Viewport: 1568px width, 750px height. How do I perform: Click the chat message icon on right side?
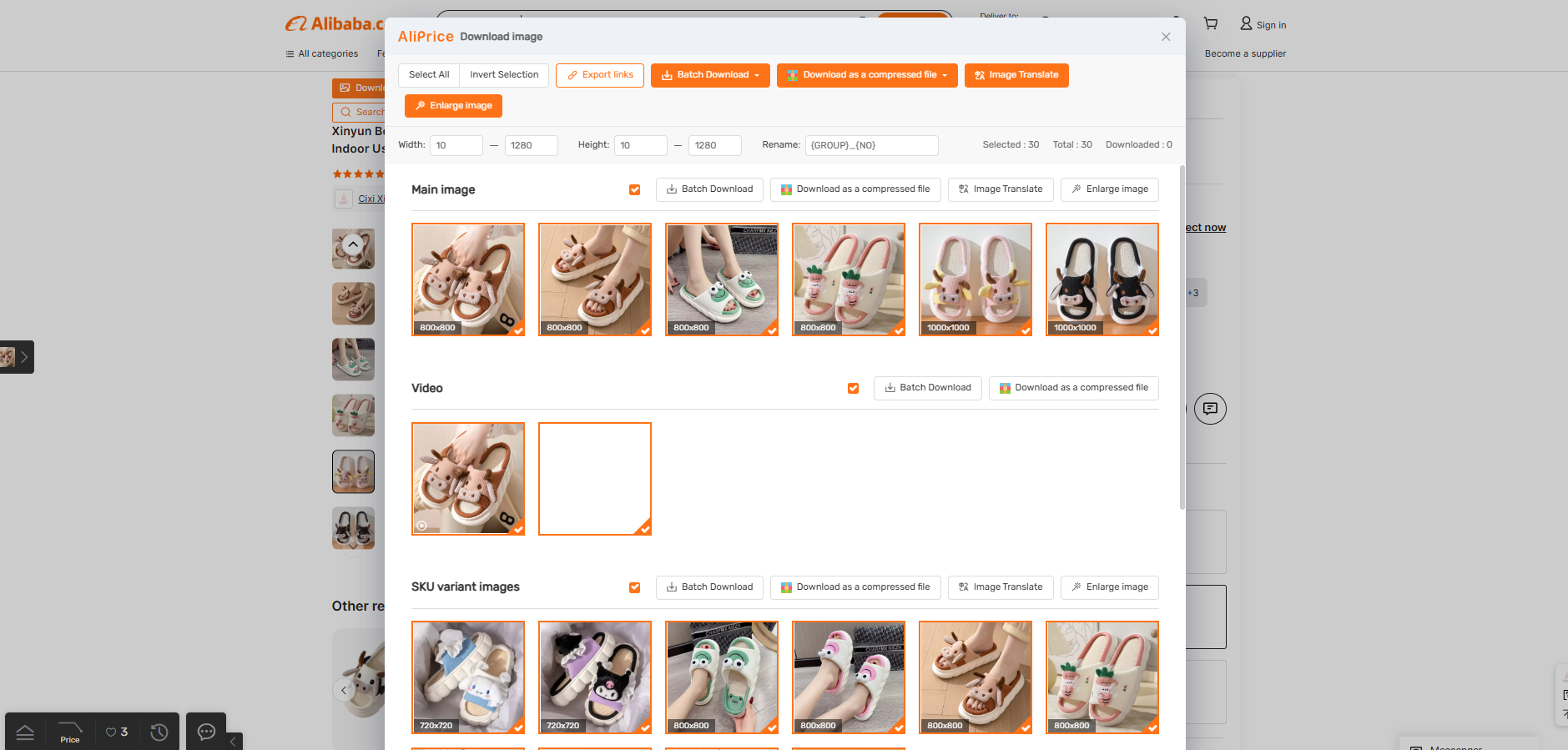point(1210,409)
